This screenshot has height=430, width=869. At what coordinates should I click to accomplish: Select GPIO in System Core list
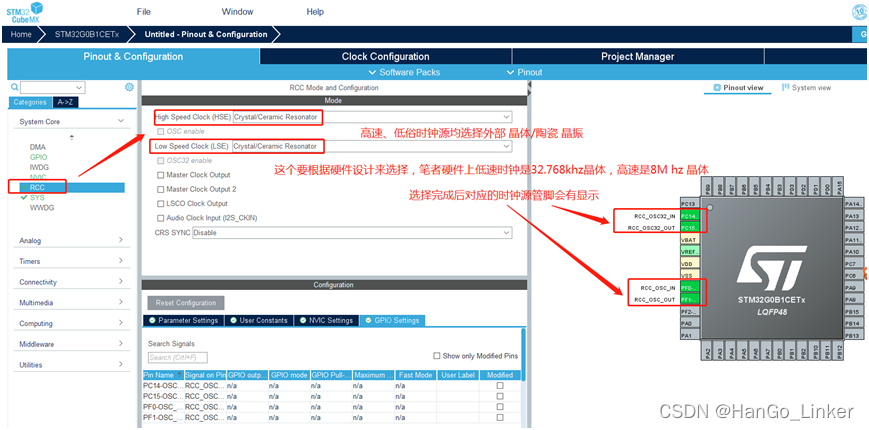pos(38,157)
